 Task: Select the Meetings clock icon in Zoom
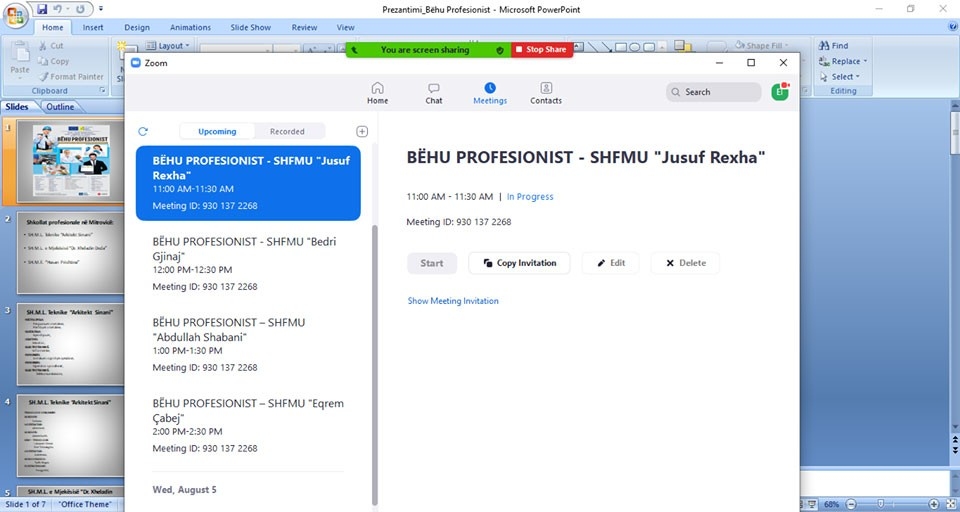[x=490, y=88]
